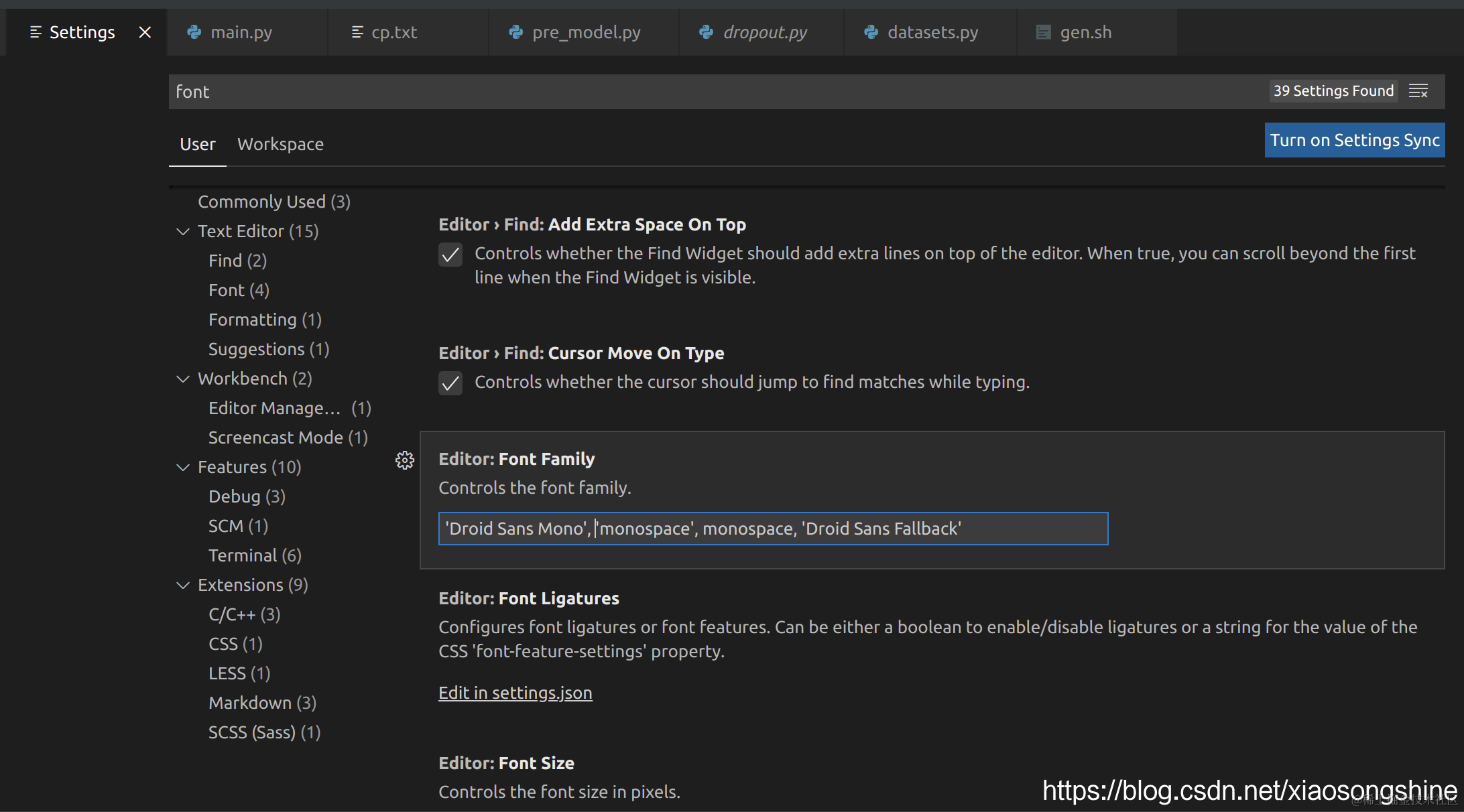Collapse the Features tree section
Viewport: 1464px width, 812px height.
(x=183, y=468)
